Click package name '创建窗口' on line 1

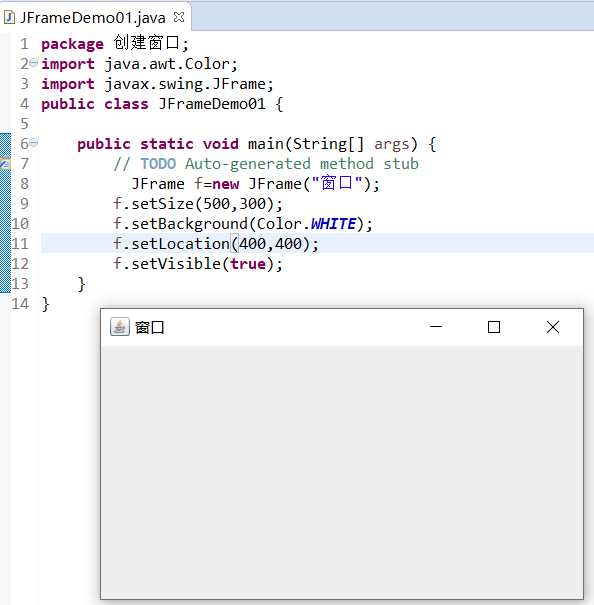pyautogui.click(x=147, y=43)
